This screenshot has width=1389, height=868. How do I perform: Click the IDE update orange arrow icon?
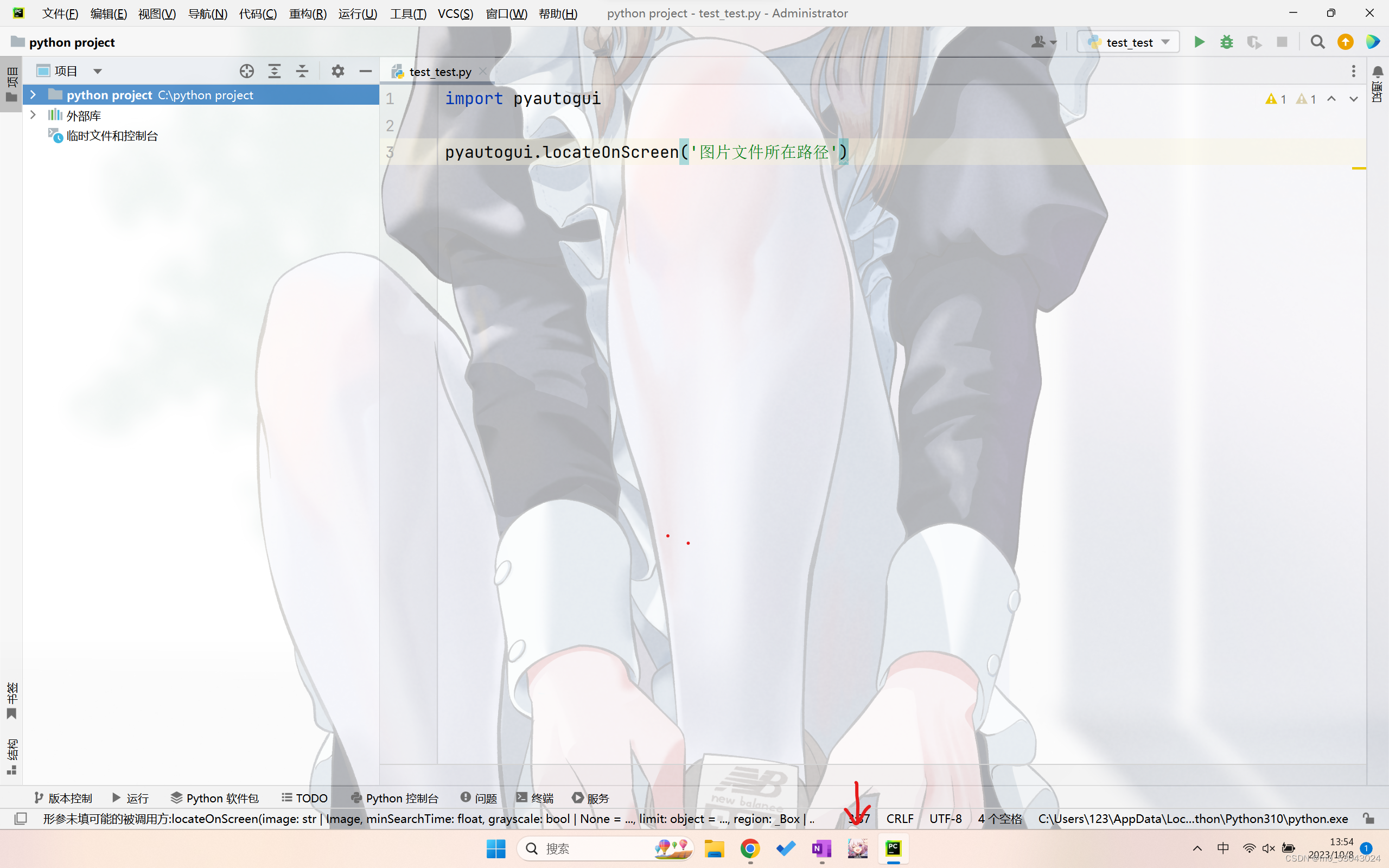pos(1345,42)
